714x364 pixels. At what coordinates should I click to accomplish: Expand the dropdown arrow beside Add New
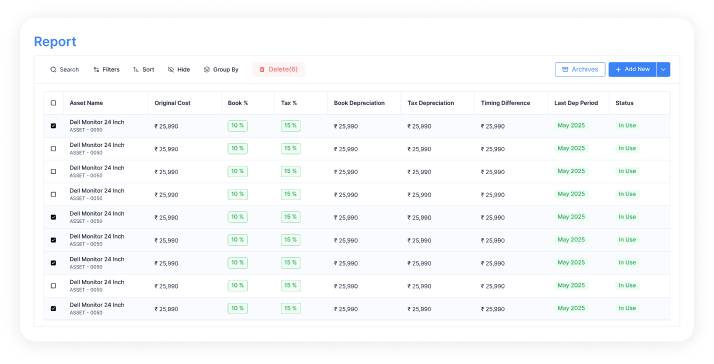click(x=663, y=69)
